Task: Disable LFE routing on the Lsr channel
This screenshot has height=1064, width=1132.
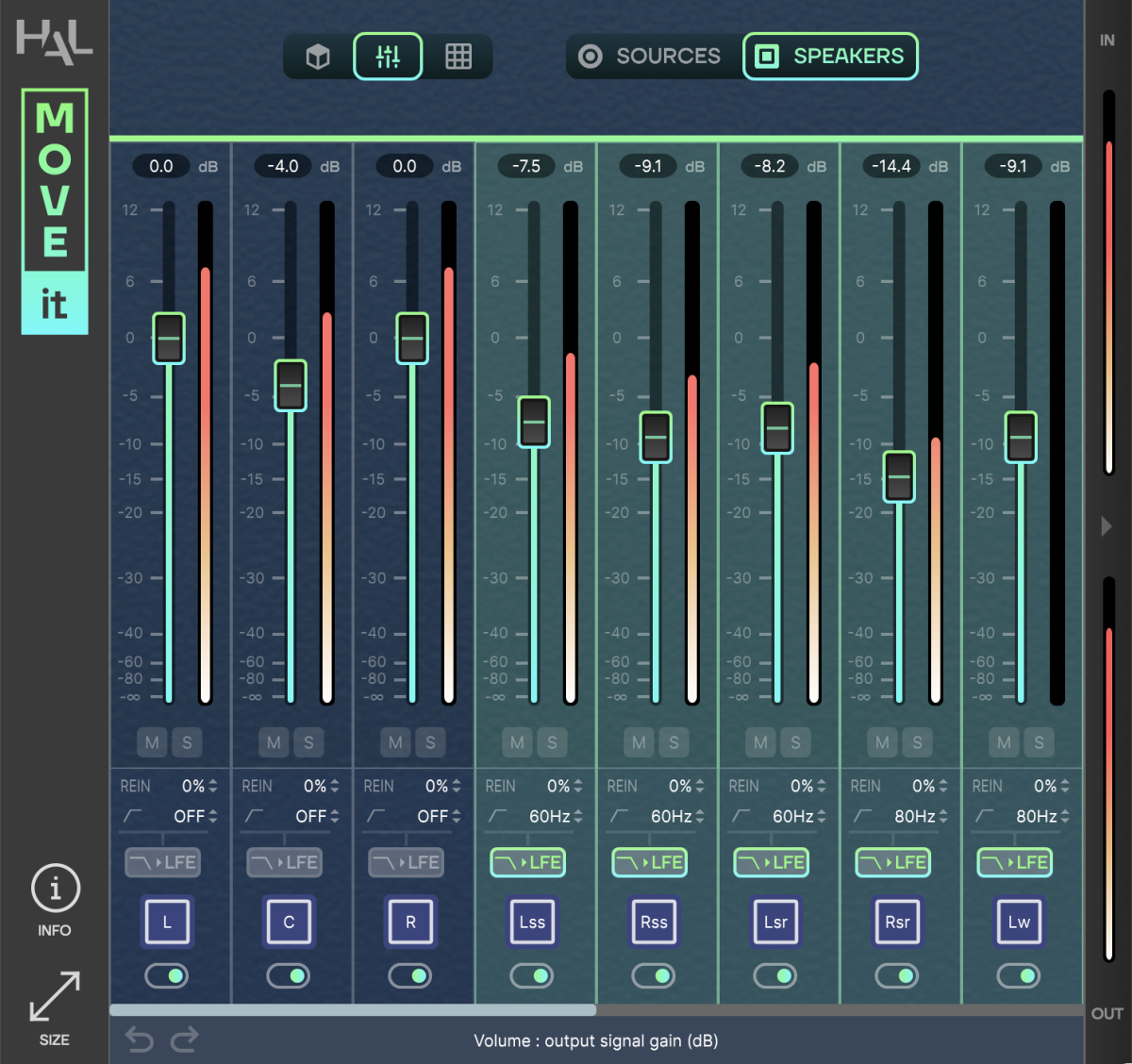Action: 772,862
